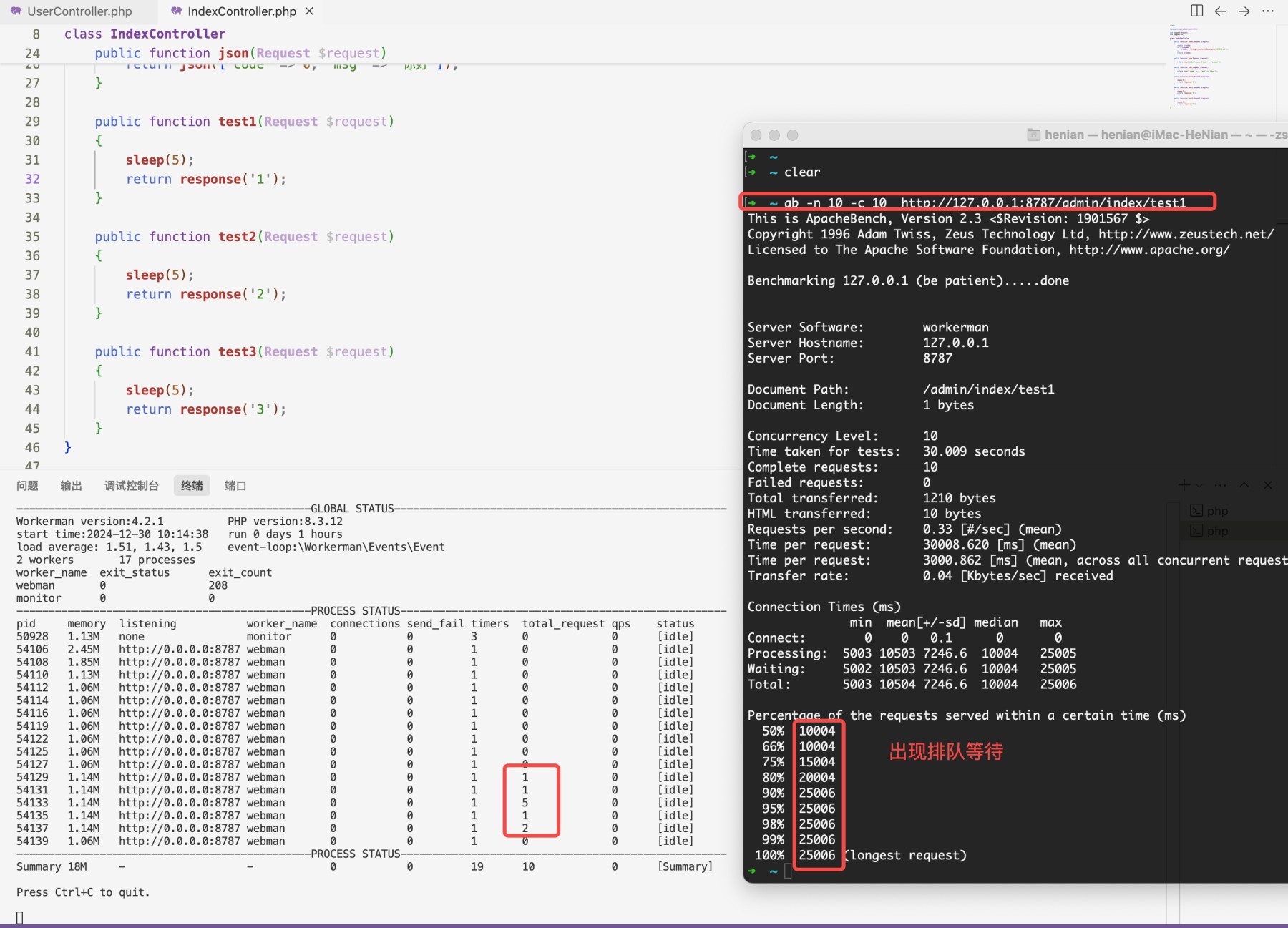Click line number 41 in gutter
This screenshot has width=1288, height=928.
tap(32, 351)
